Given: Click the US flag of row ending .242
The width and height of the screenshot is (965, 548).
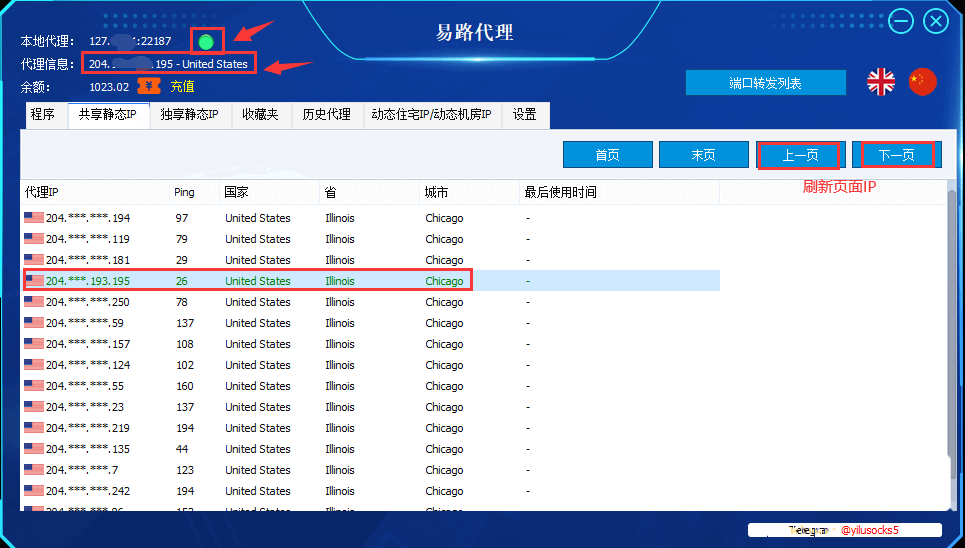Looking at the screenshot, I should pyautogui.click(x=34, y=490).
